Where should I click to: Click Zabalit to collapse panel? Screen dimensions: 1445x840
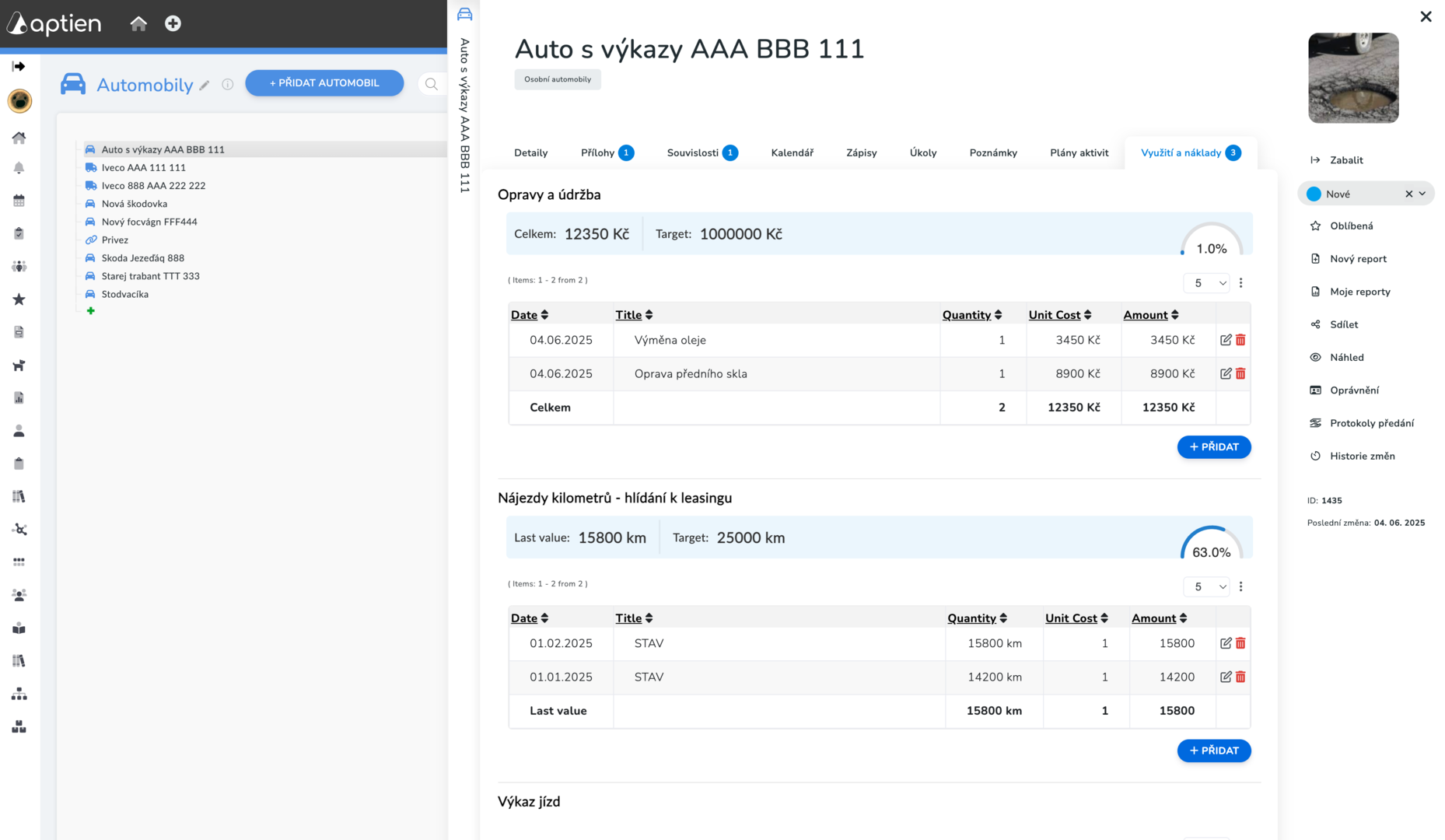1337,160
